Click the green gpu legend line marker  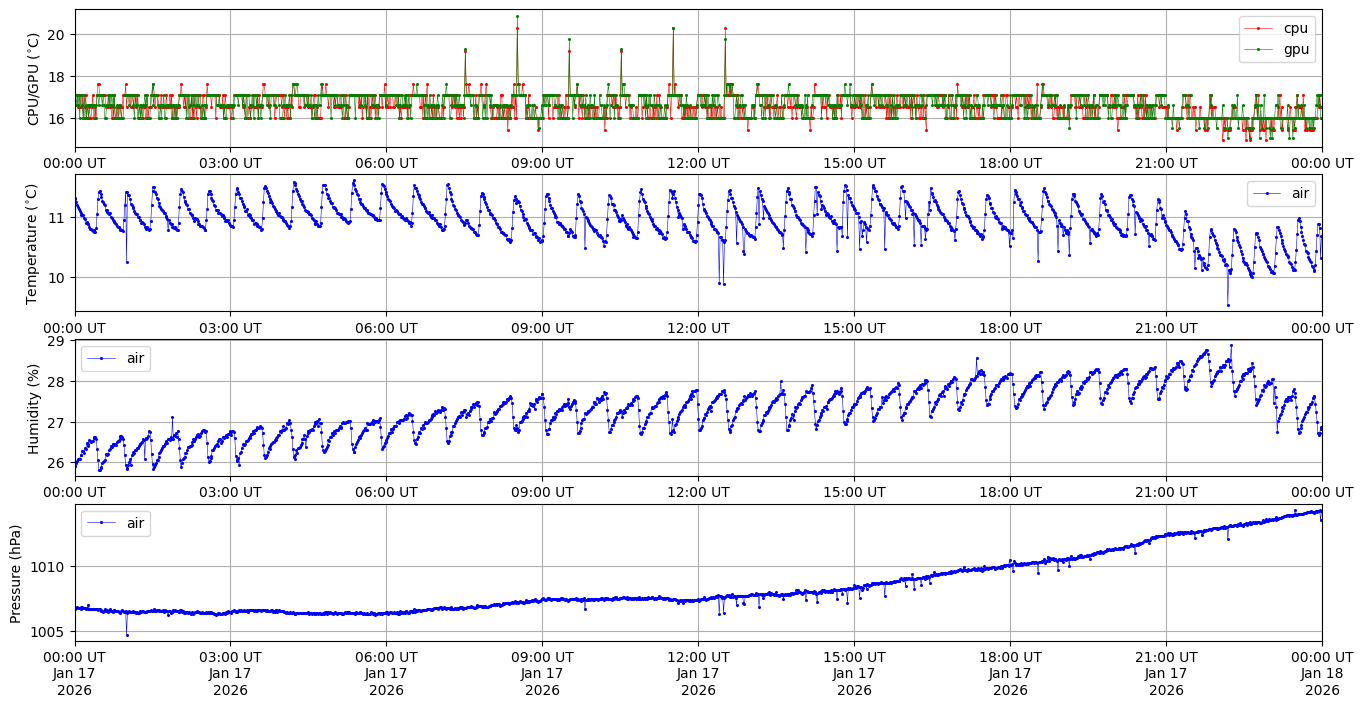pyautogui.click(x=1261, y=49)
